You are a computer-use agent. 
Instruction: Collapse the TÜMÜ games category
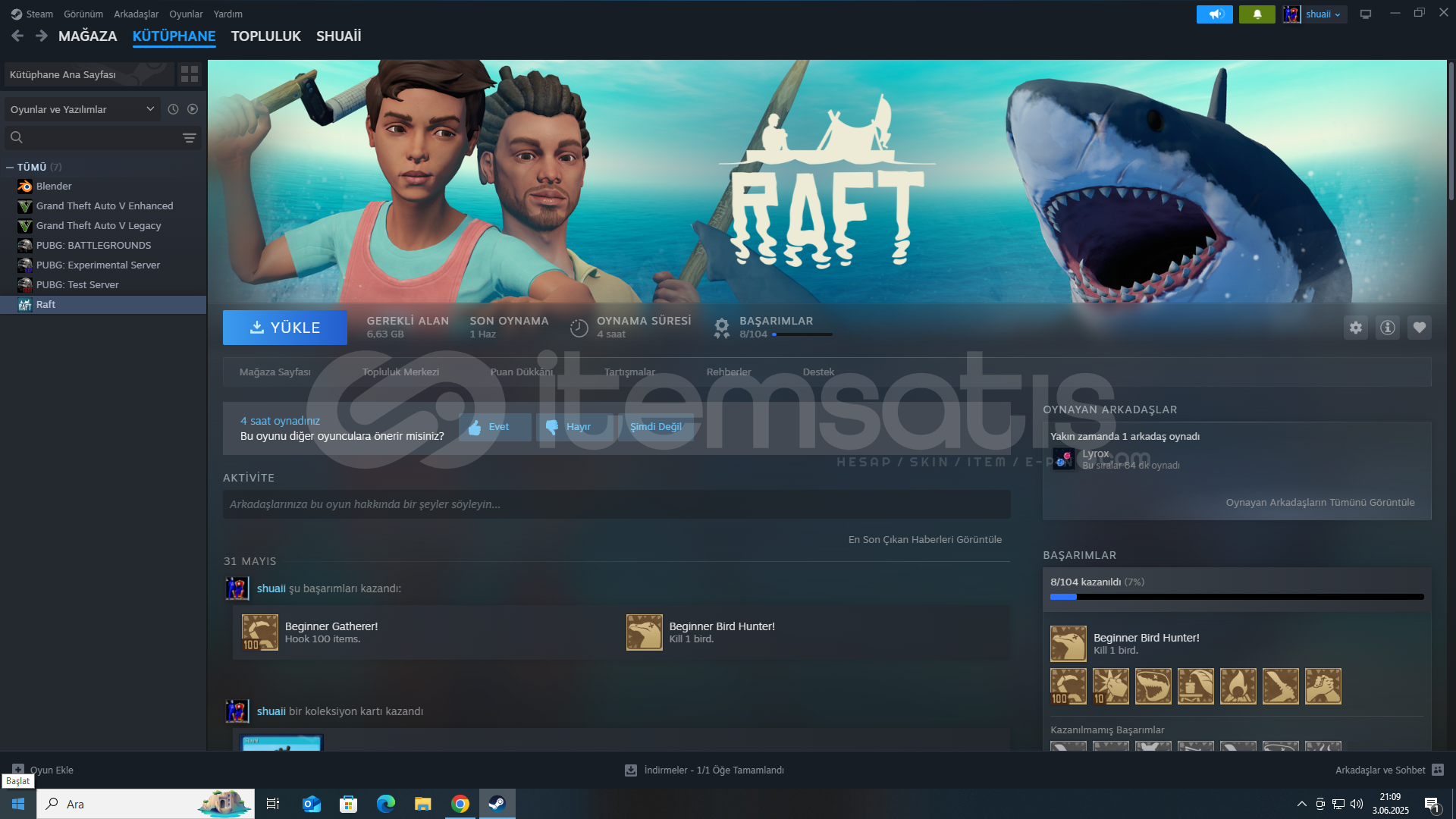pos(10,167)
